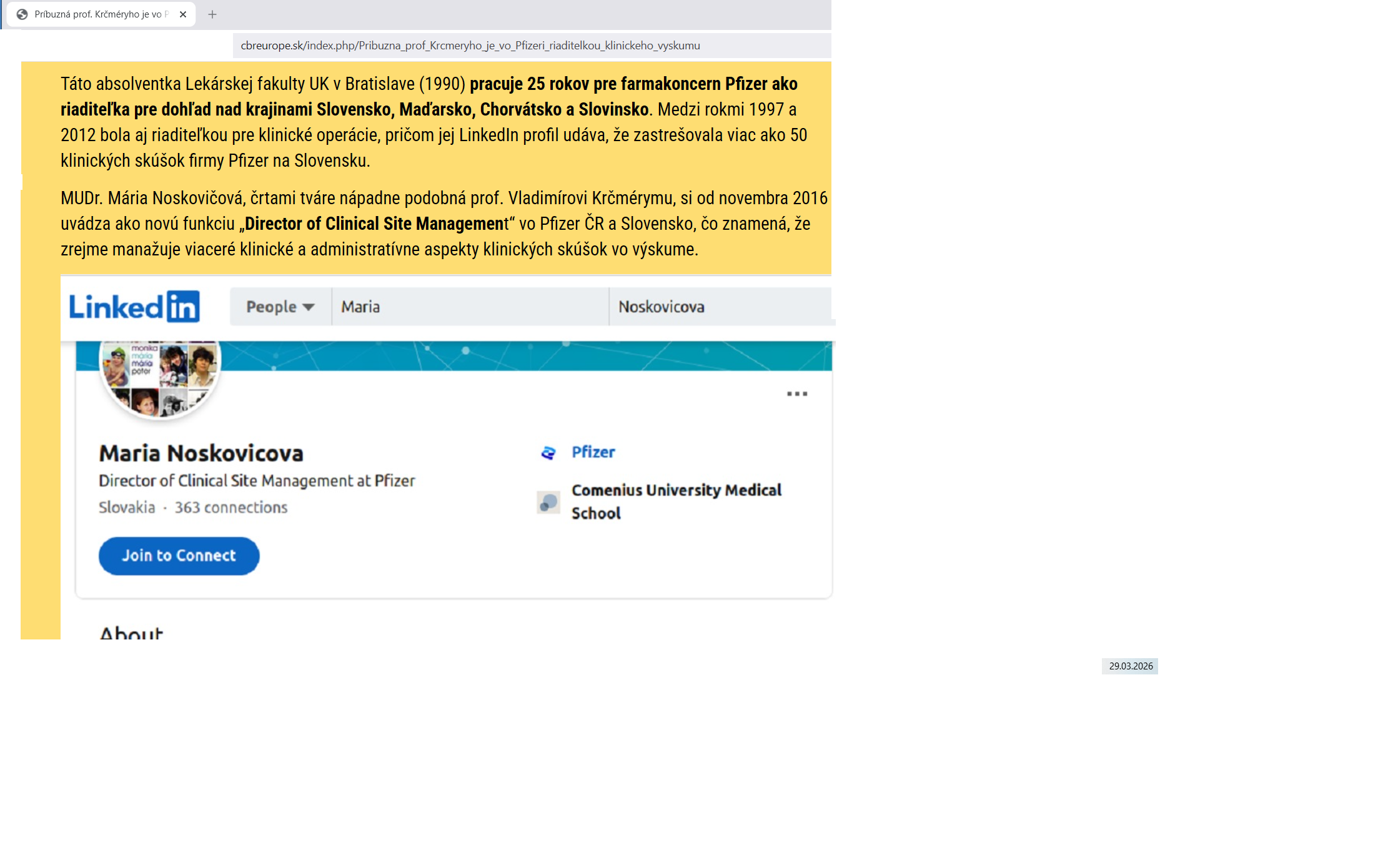Click the globe favicon on the tab
Screen dimensions: 1378x868
(22, 14)
